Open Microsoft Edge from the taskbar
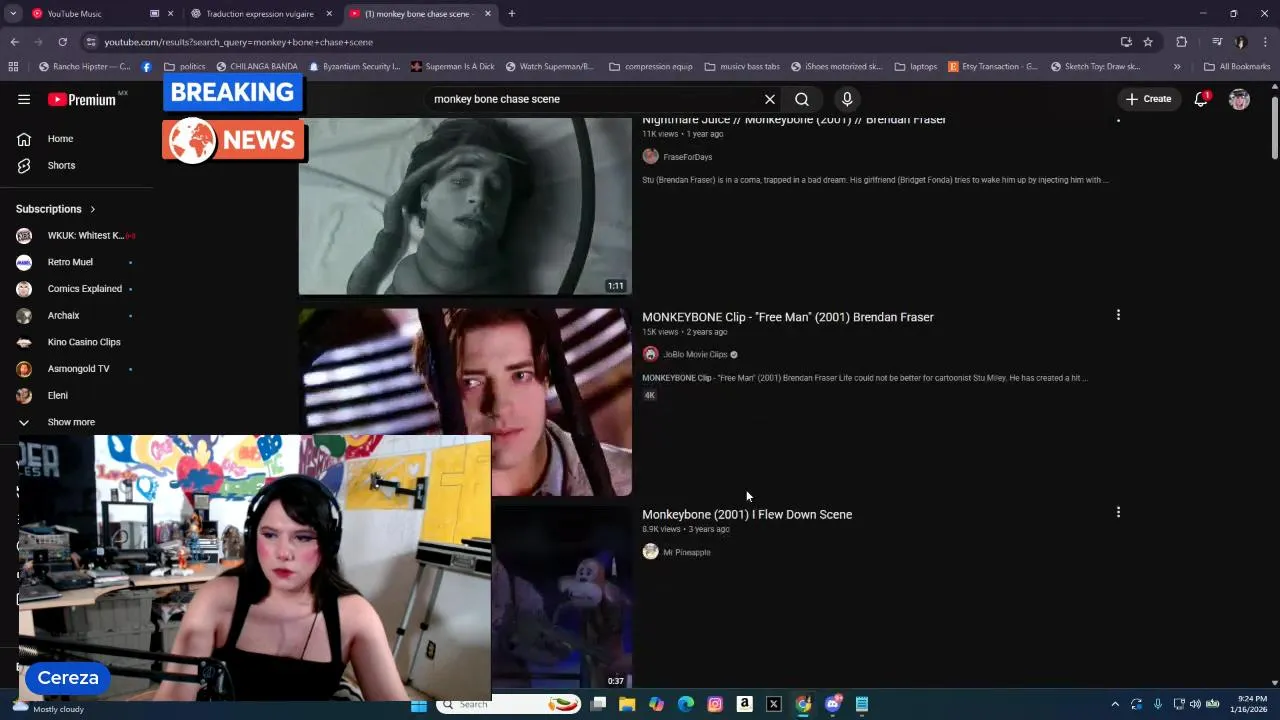This screenshot has width=1280, height=720. pos(686,705)
